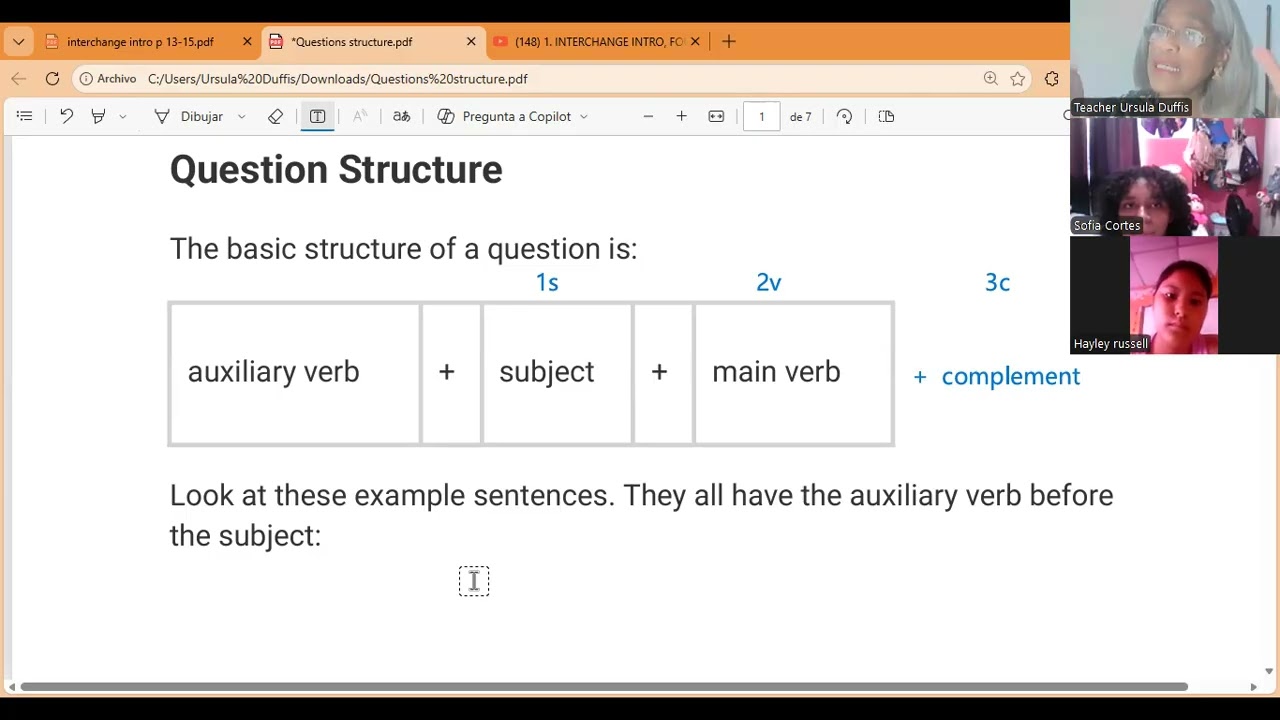This screenshot has height=720, width=1280.
Task: Activate the Dibujar drawing tool
Action: [x=189, y=116]
